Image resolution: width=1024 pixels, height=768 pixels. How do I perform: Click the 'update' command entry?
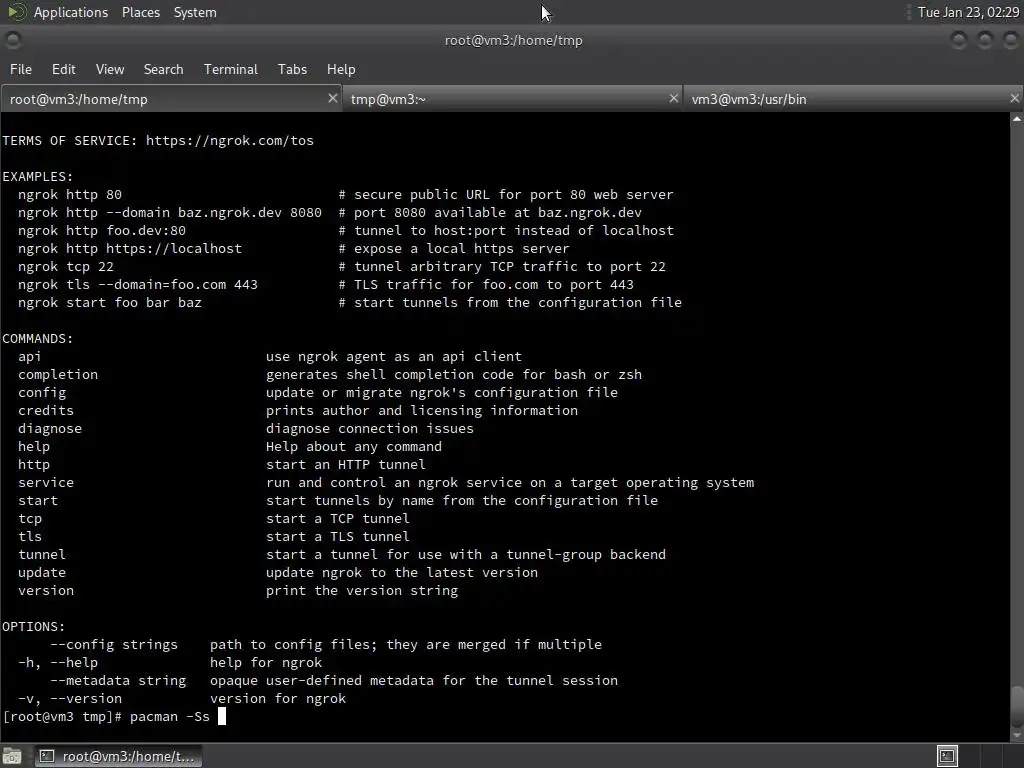tap(42, 572)
